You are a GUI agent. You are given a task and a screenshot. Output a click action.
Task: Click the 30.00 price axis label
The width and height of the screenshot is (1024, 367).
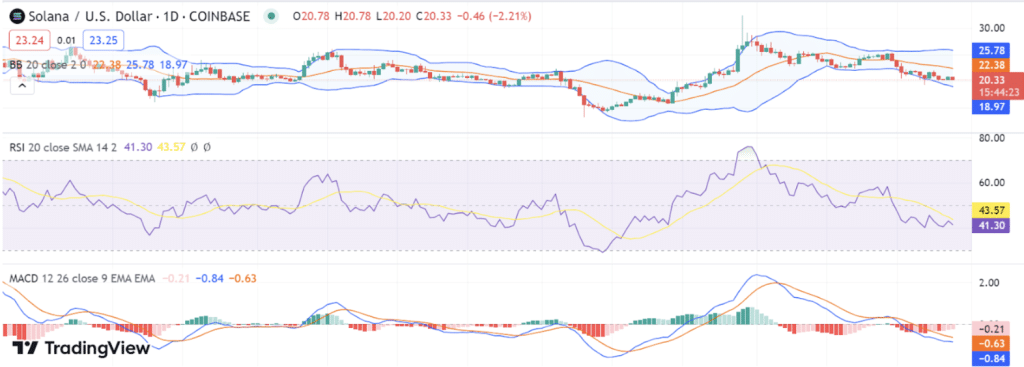point(991,28)
